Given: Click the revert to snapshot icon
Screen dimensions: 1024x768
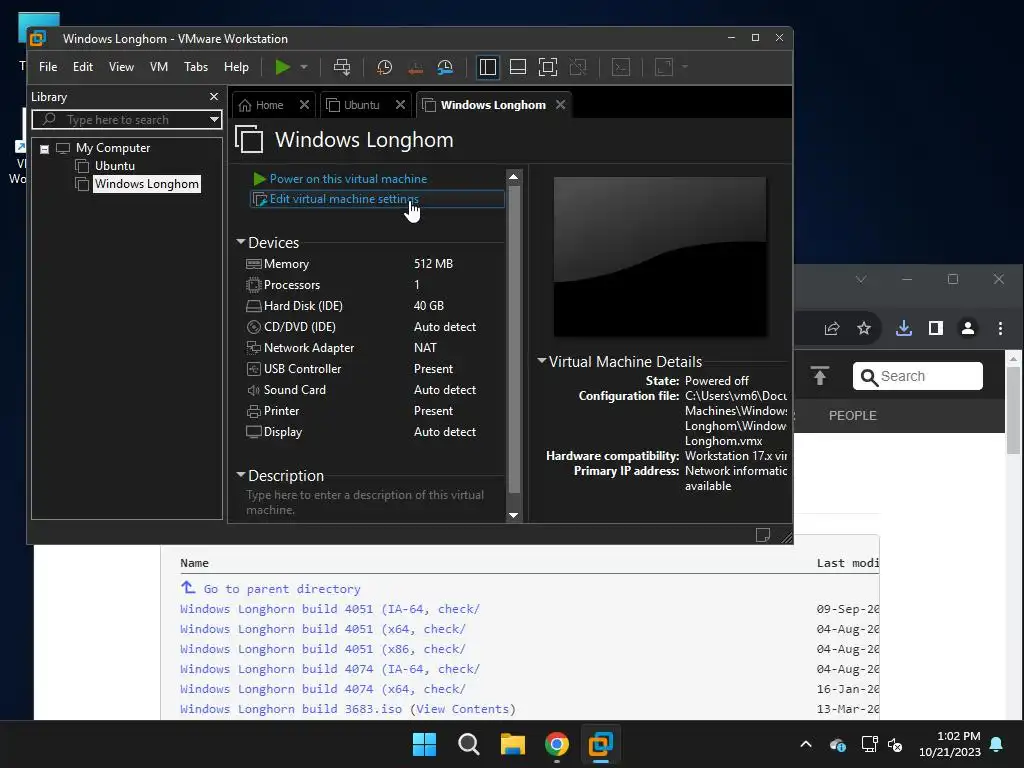Looking at the screenshot, I should [415, 67].
